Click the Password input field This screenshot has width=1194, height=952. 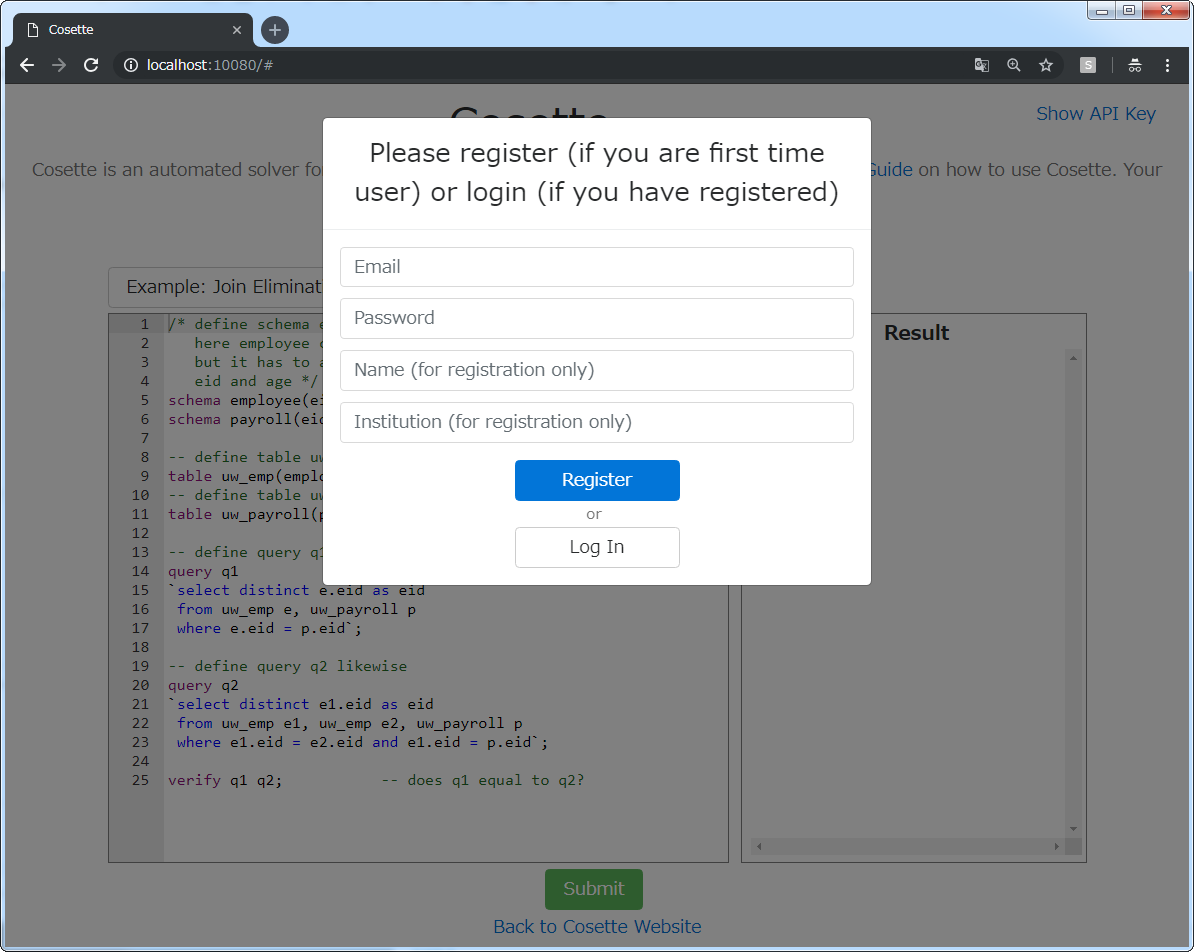coord(597,318)
